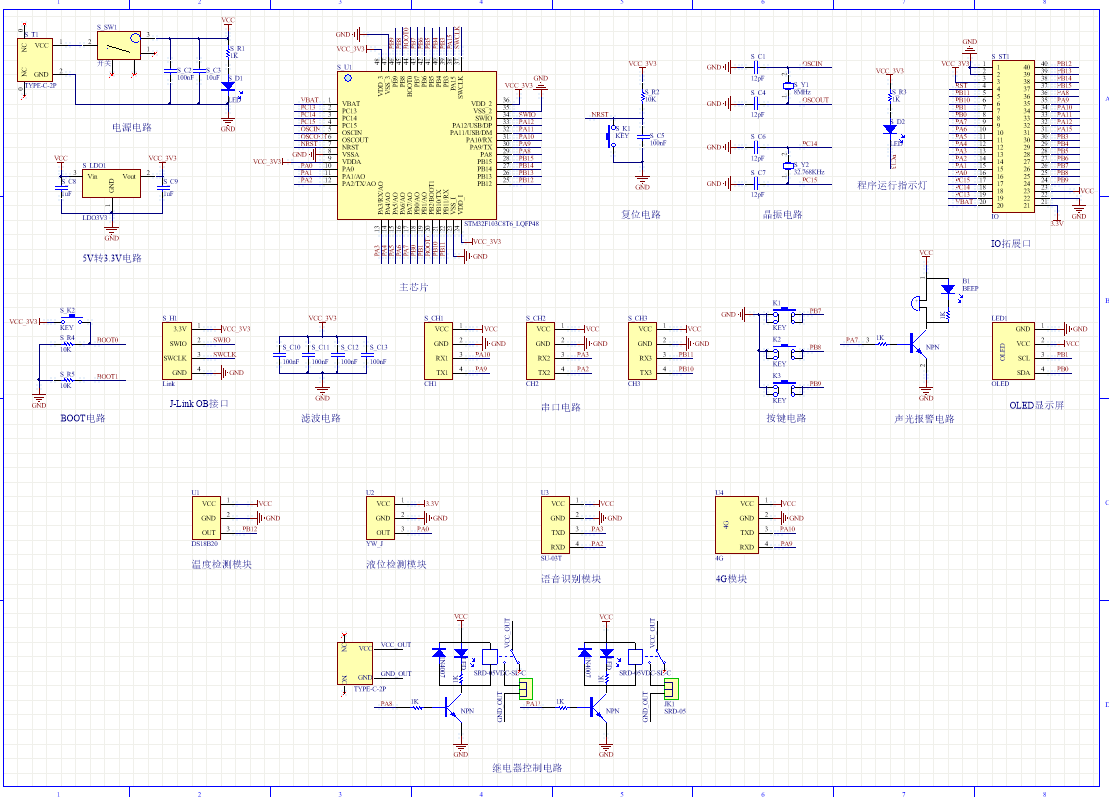Viewport: 1109px width, 797px height.
Task: Click the K3 key connected to PB9
Action: coord(785,389)
